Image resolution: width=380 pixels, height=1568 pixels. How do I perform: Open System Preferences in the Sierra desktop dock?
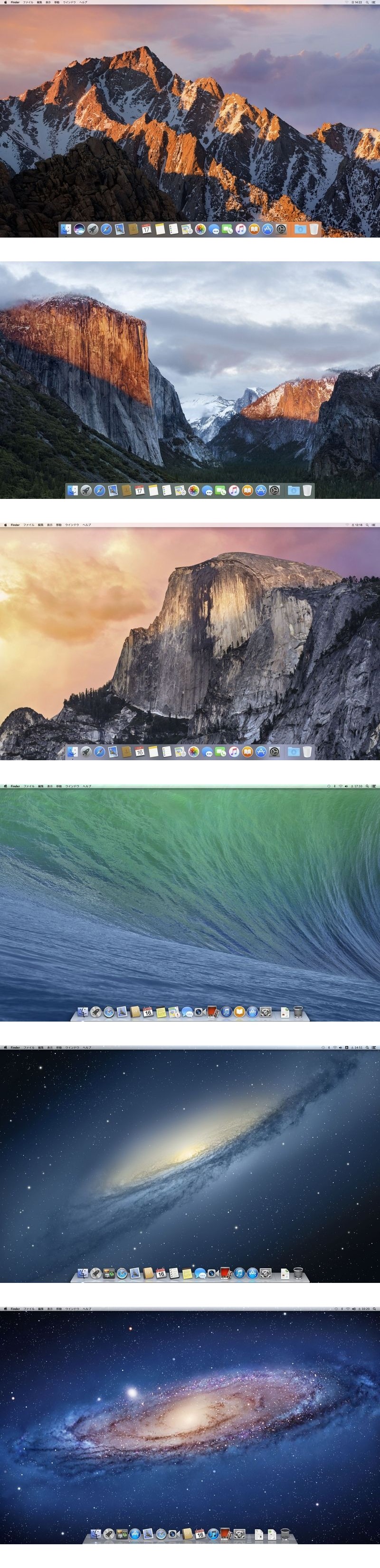(281, 229)
